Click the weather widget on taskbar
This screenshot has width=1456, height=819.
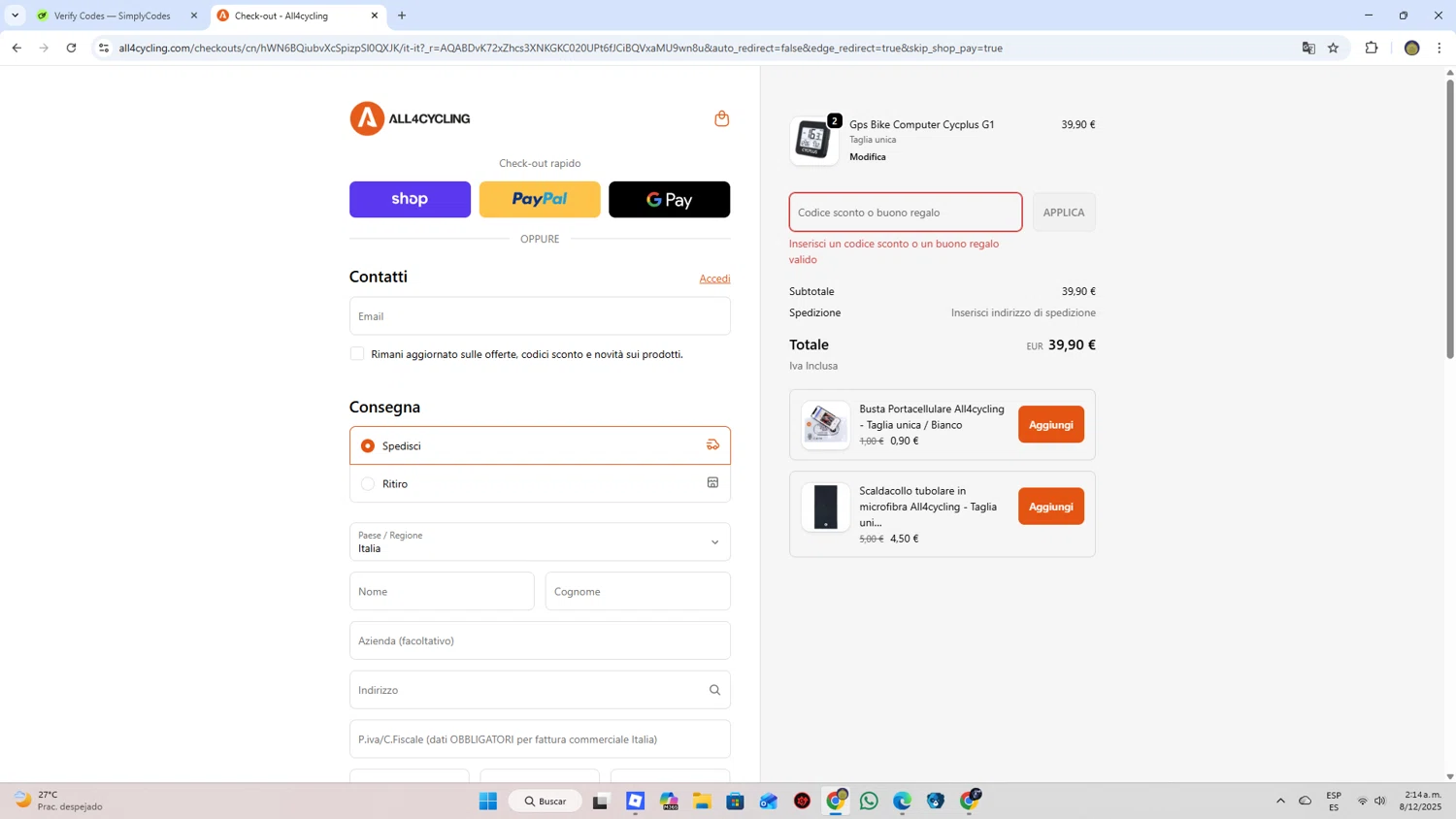[x=58, y=801]
